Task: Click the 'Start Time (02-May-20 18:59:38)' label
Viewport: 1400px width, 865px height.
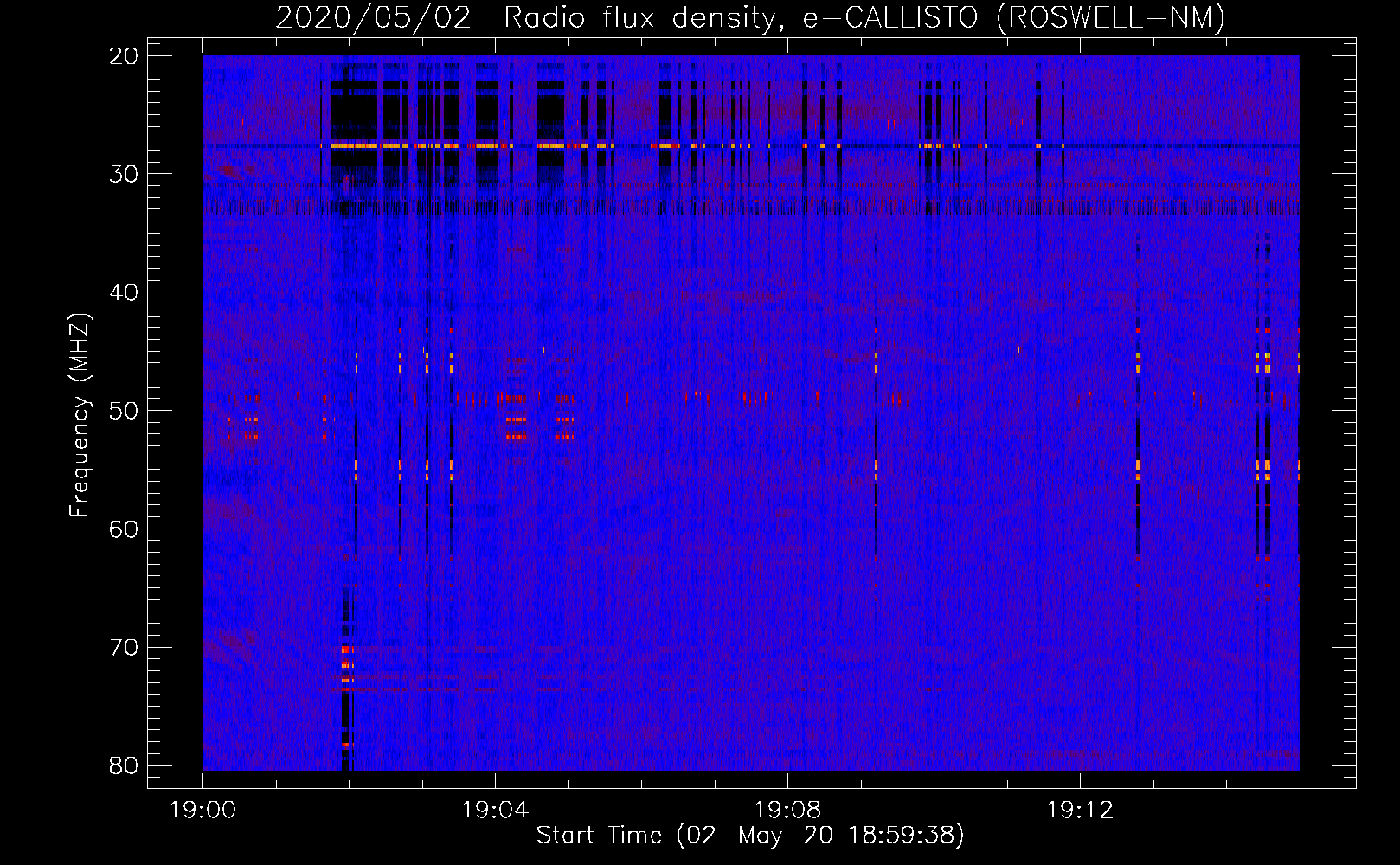Action: 749,836
